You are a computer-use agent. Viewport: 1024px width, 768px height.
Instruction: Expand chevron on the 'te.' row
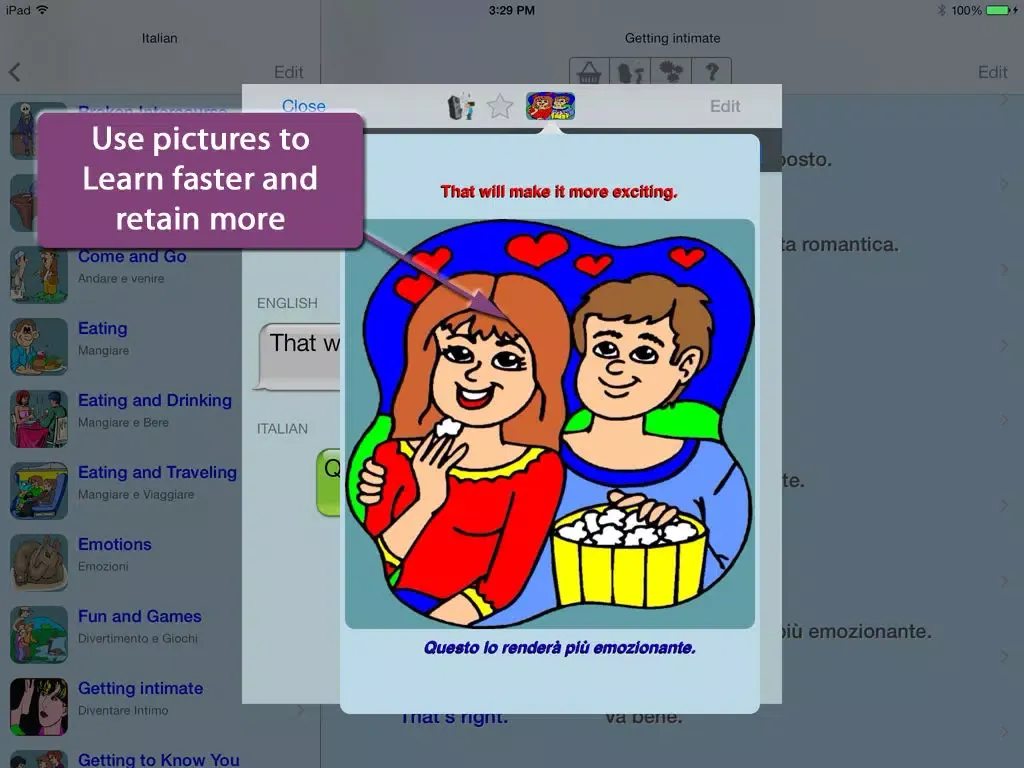click(x=1004, y=505)
